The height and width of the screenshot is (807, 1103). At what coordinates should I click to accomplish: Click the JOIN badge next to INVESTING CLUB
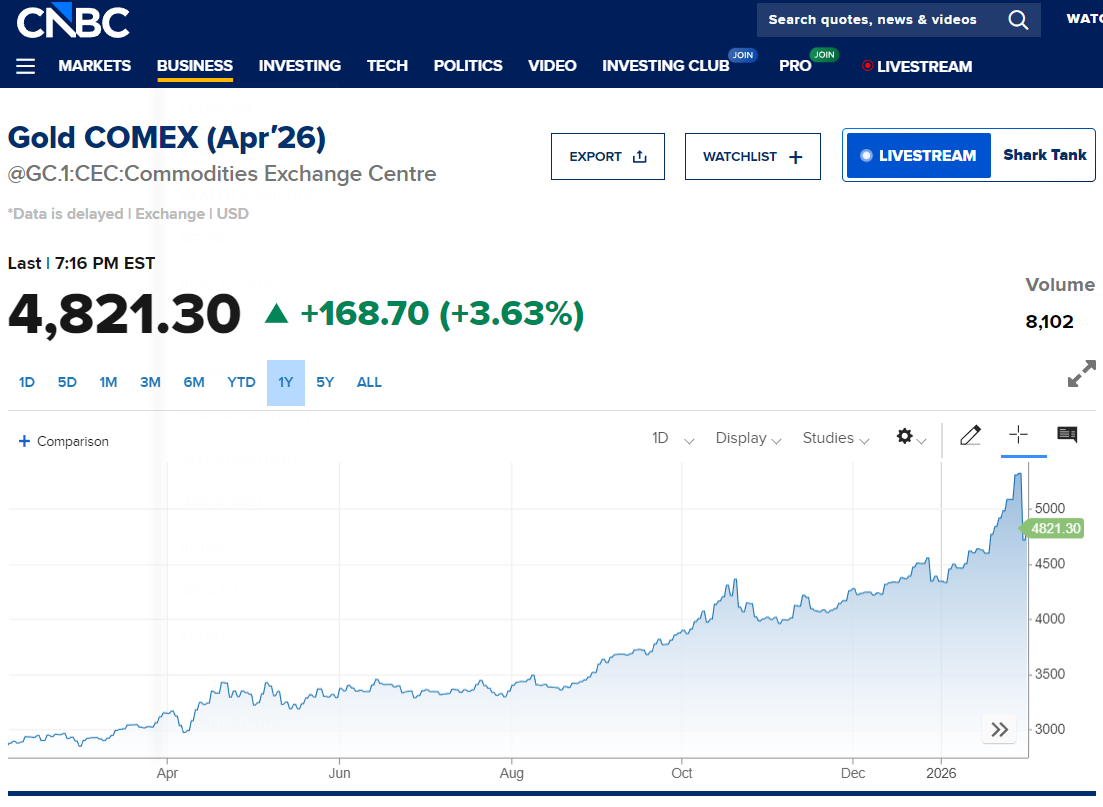click(743, 55)
